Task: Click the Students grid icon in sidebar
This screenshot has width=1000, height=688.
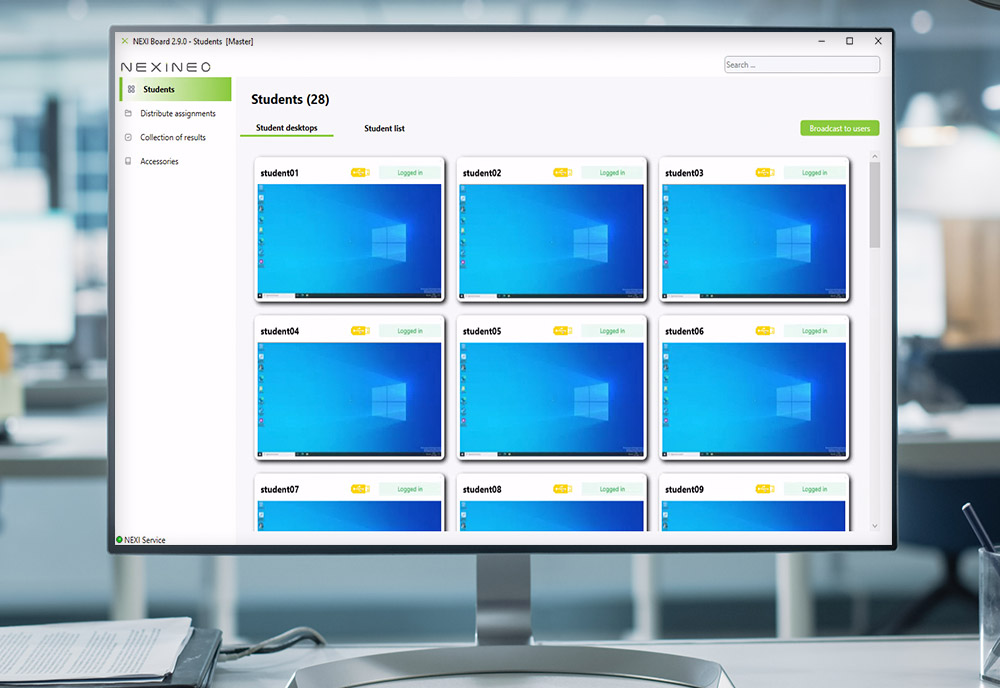Action: click(x=131, y=90)
